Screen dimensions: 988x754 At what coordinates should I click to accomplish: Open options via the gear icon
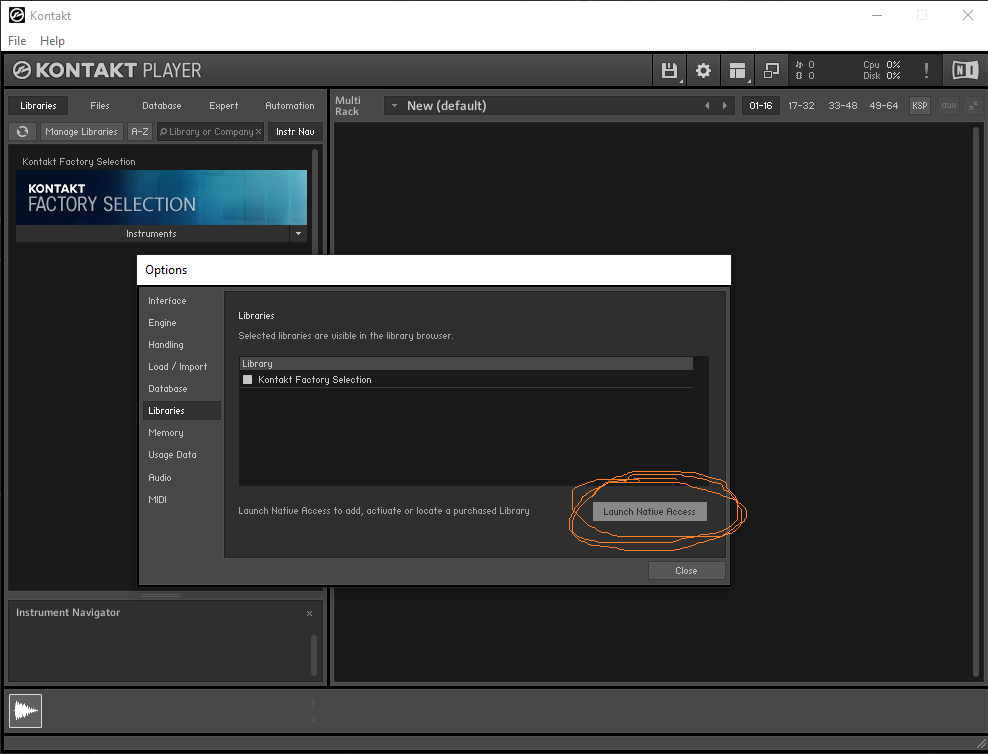point(703,70)
